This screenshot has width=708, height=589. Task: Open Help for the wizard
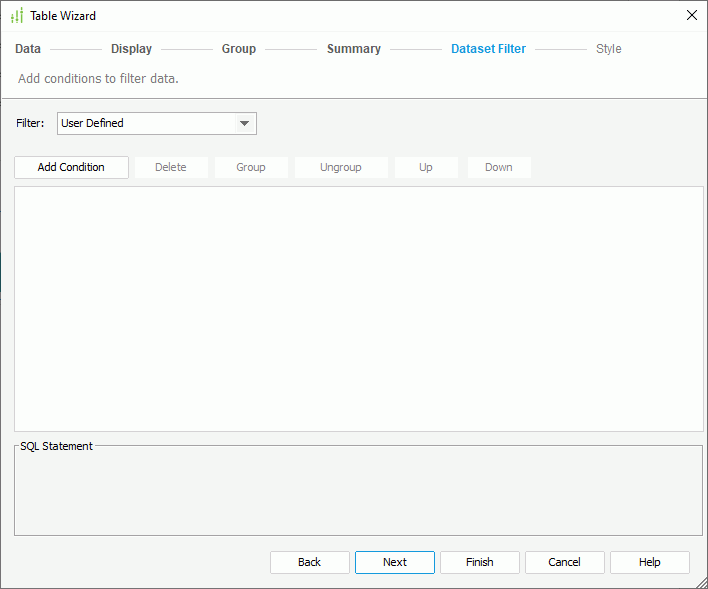649,562
